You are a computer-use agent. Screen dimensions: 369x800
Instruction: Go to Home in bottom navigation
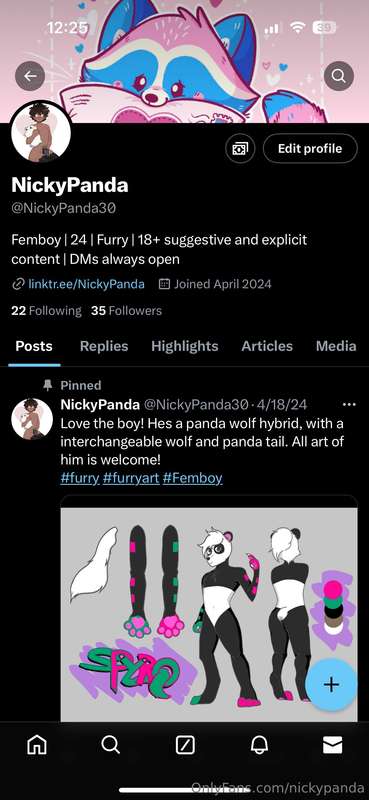37,746
